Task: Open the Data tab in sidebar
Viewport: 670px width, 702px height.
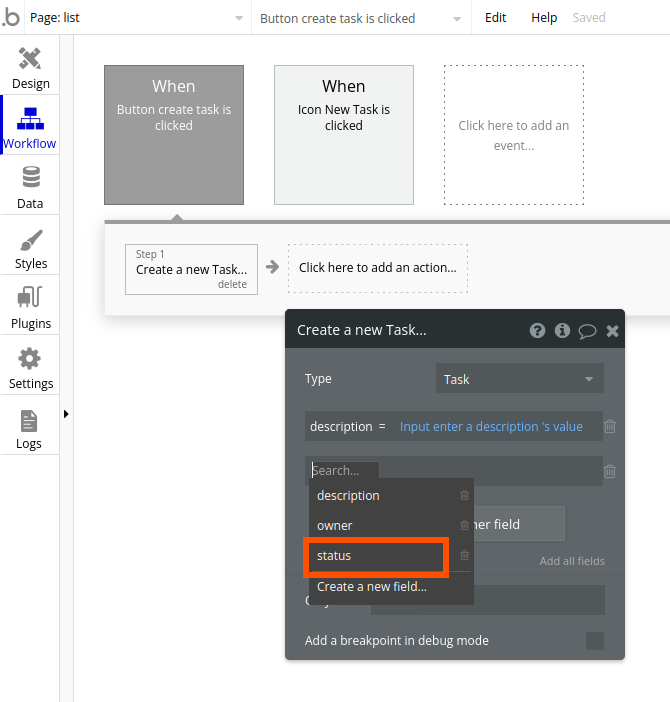Action: click(x=30, y=187)
